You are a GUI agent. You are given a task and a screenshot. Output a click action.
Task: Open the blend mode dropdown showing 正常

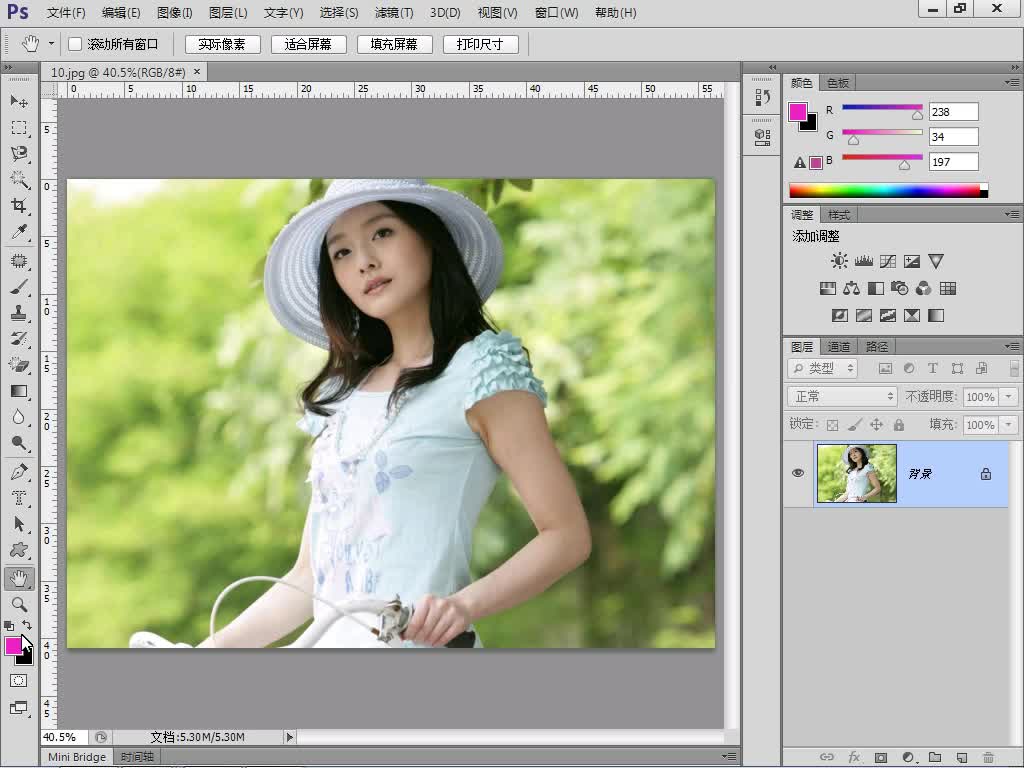(x=842, y=397)
